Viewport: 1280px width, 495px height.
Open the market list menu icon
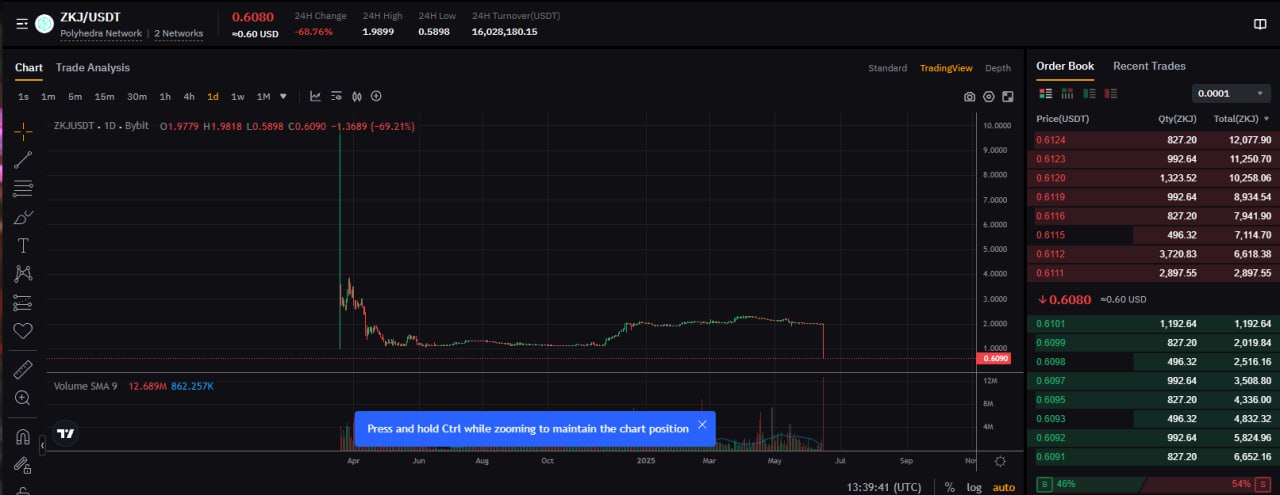pos(22,24)
